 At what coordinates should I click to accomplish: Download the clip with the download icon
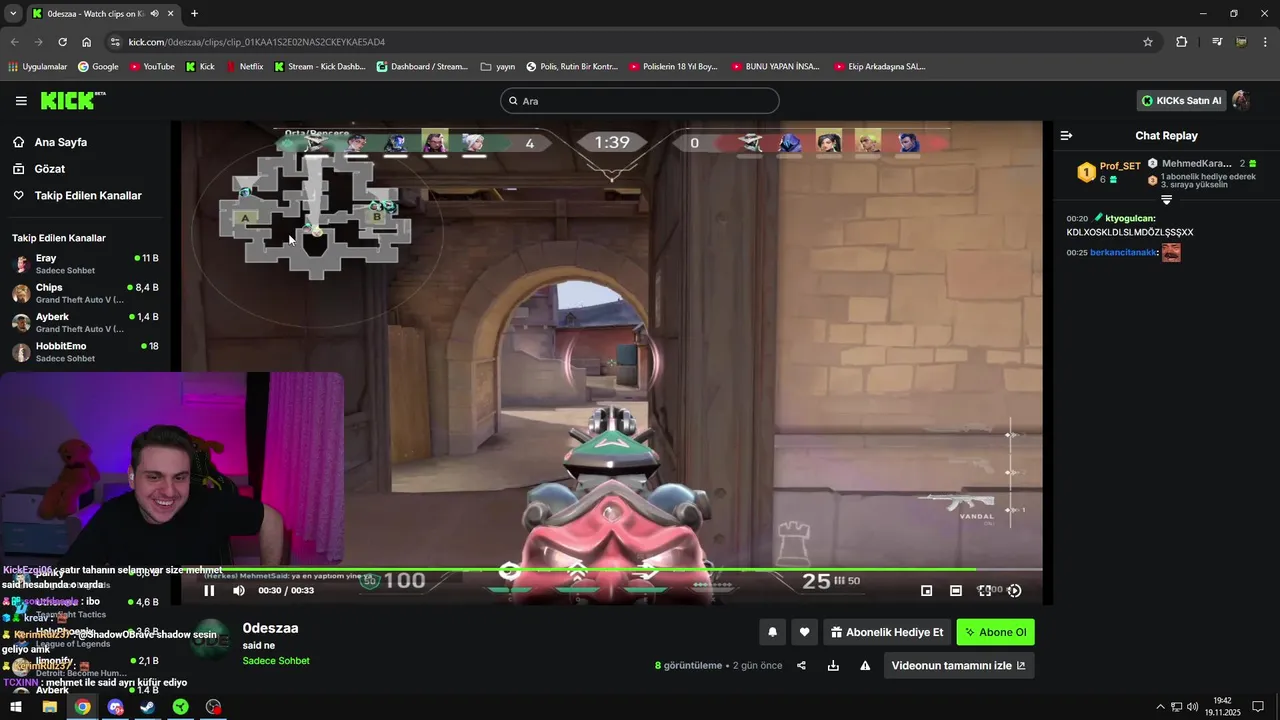[x=833, y=666]
